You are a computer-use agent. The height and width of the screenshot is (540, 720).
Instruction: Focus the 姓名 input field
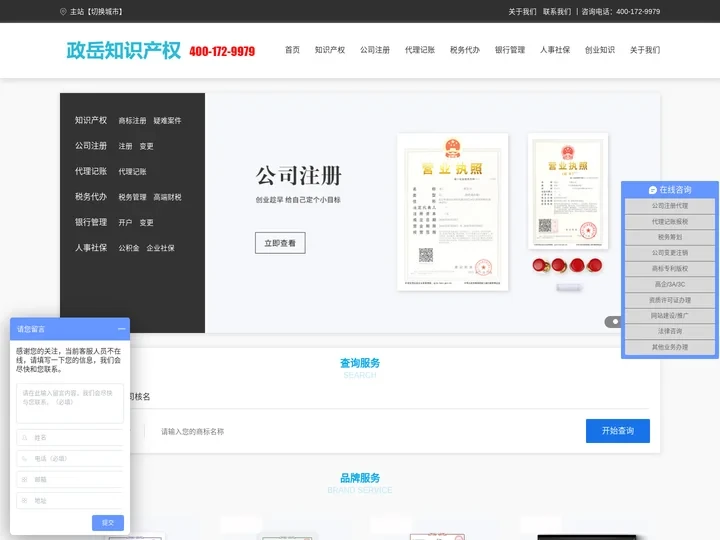[x=70, y=438]
